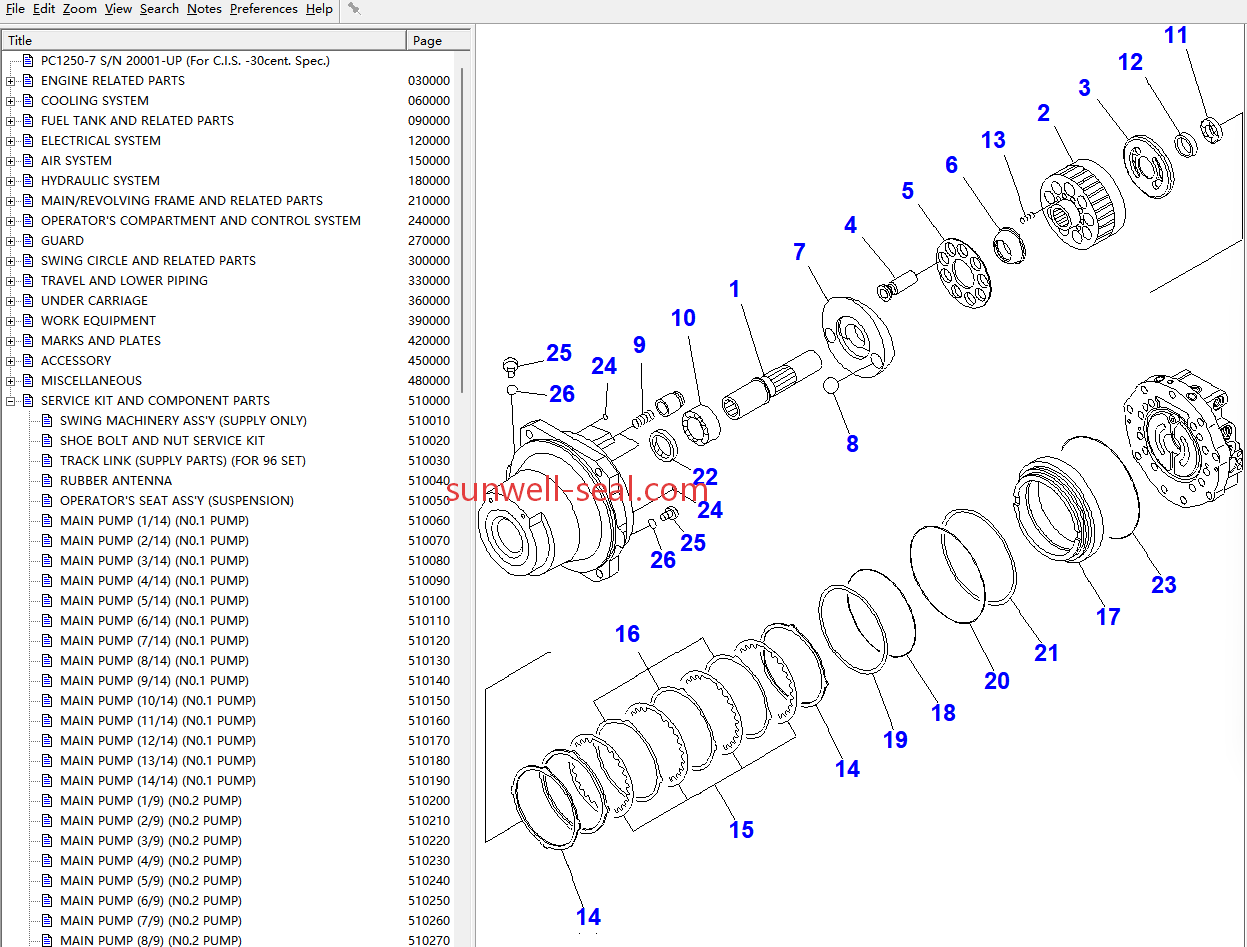Open the Search menu
The height and width of the screenshot is (947, 1247).
coord(159,9)
